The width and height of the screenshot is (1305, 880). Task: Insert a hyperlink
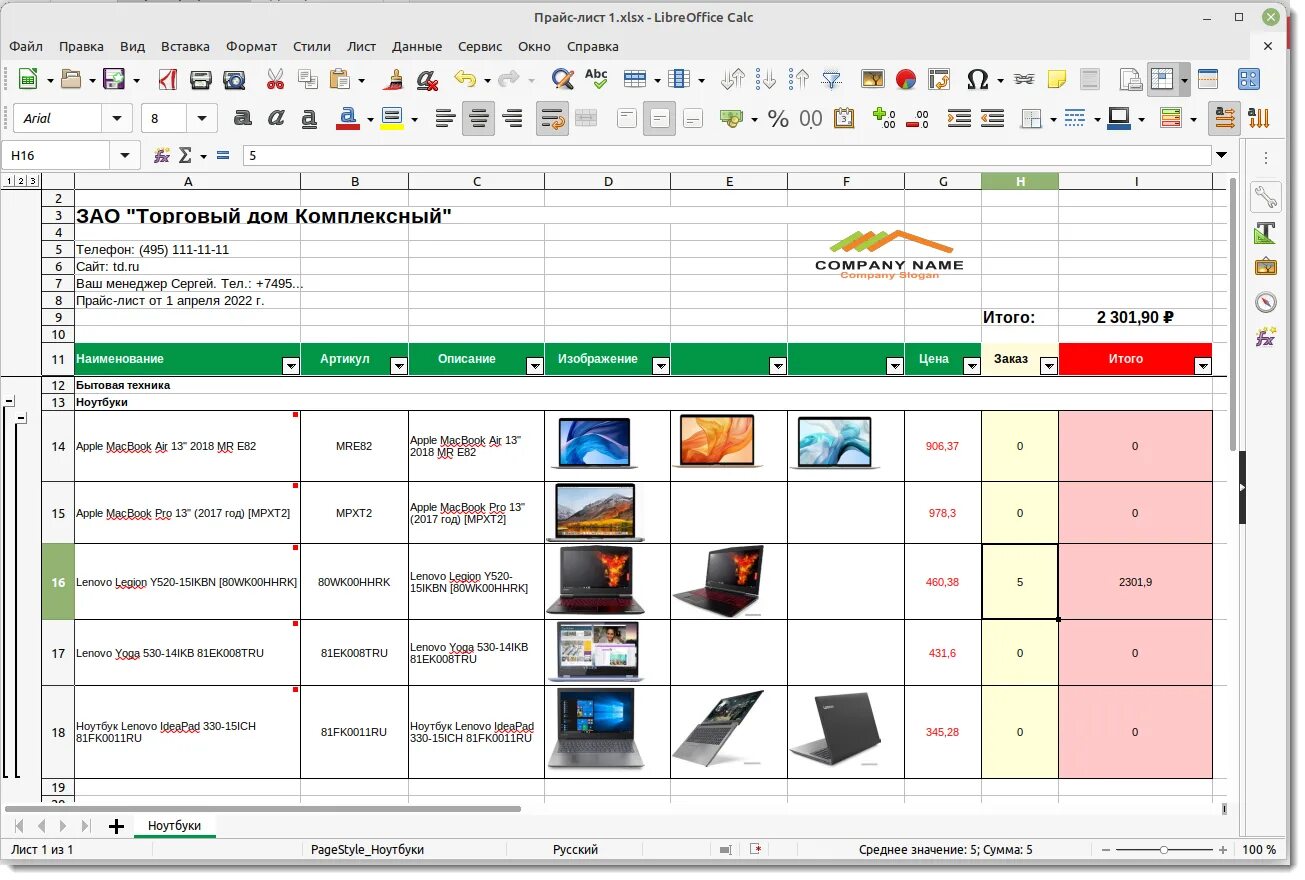(1023, 79)
